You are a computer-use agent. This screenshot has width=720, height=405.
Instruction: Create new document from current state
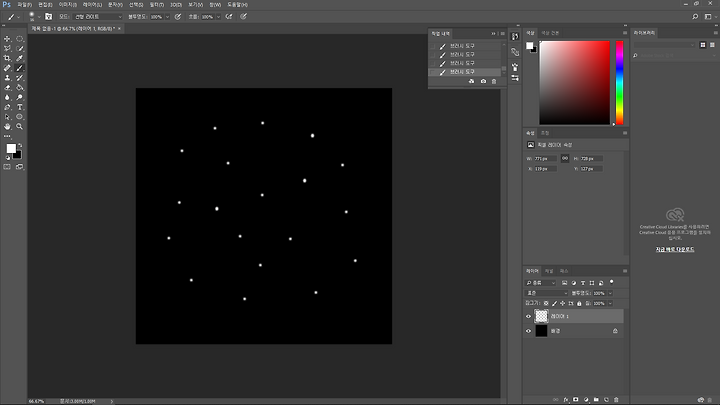click(x=472, y=81)
